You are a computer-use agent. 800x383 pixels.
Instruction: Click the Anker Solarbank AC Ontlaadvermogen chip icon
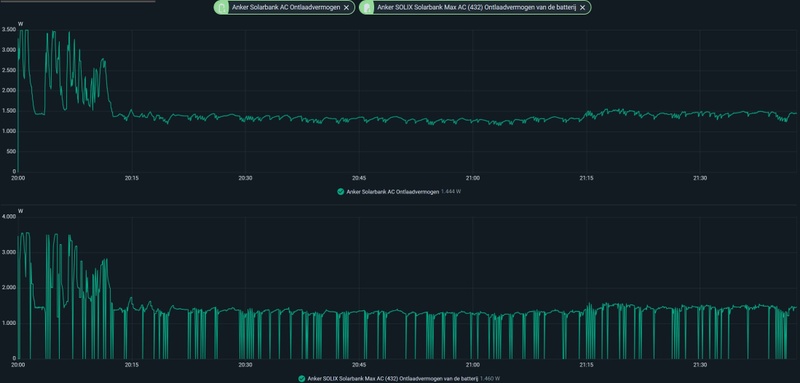[221, 8]
